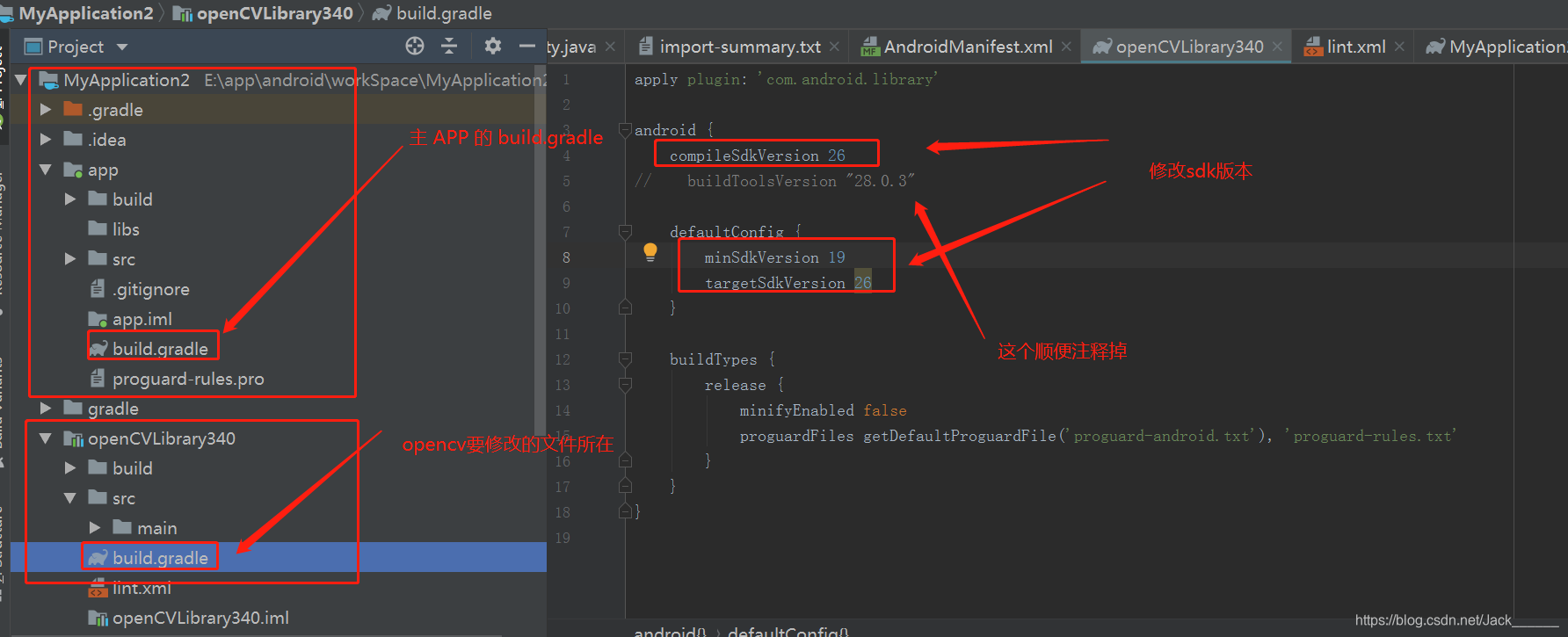Hide the Project panel with minimize icon
1568x637 pixels.
(527, 46)
